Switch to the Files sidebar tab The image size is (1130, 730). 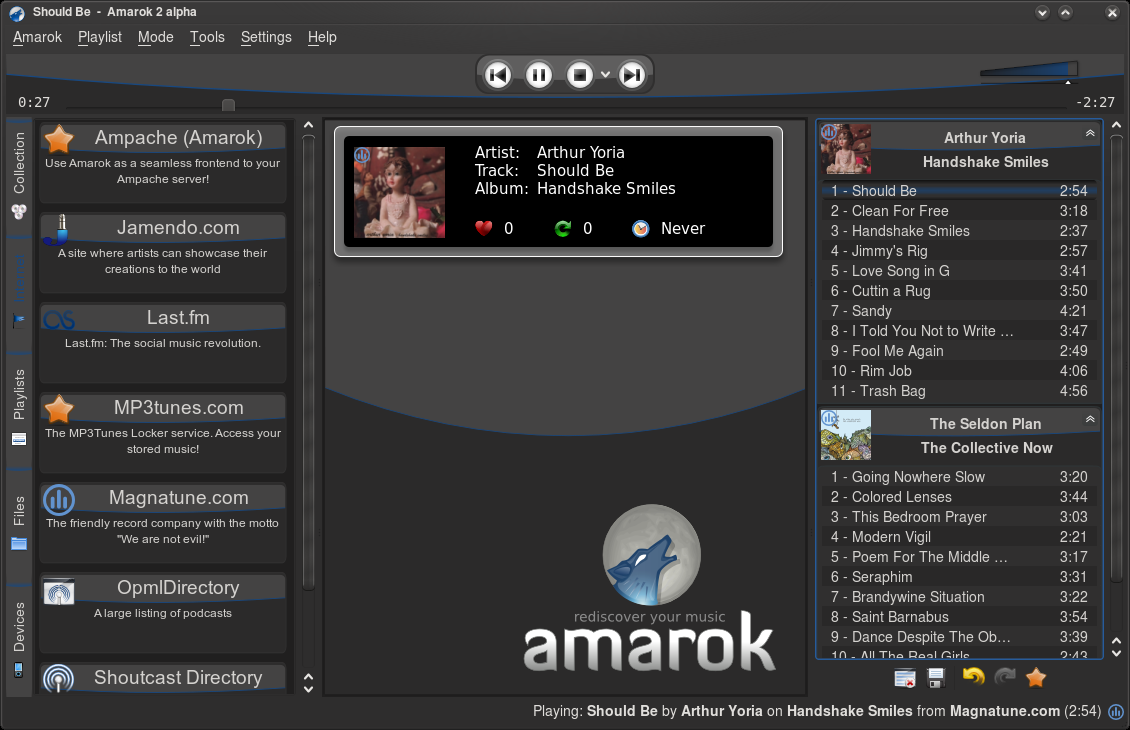coord(19,525)
